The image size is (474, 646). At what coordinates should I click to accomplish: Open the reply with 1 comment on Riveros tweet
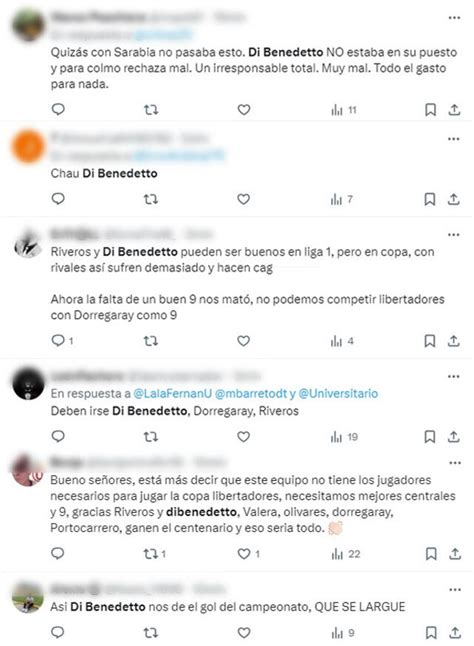click(62, 341)
